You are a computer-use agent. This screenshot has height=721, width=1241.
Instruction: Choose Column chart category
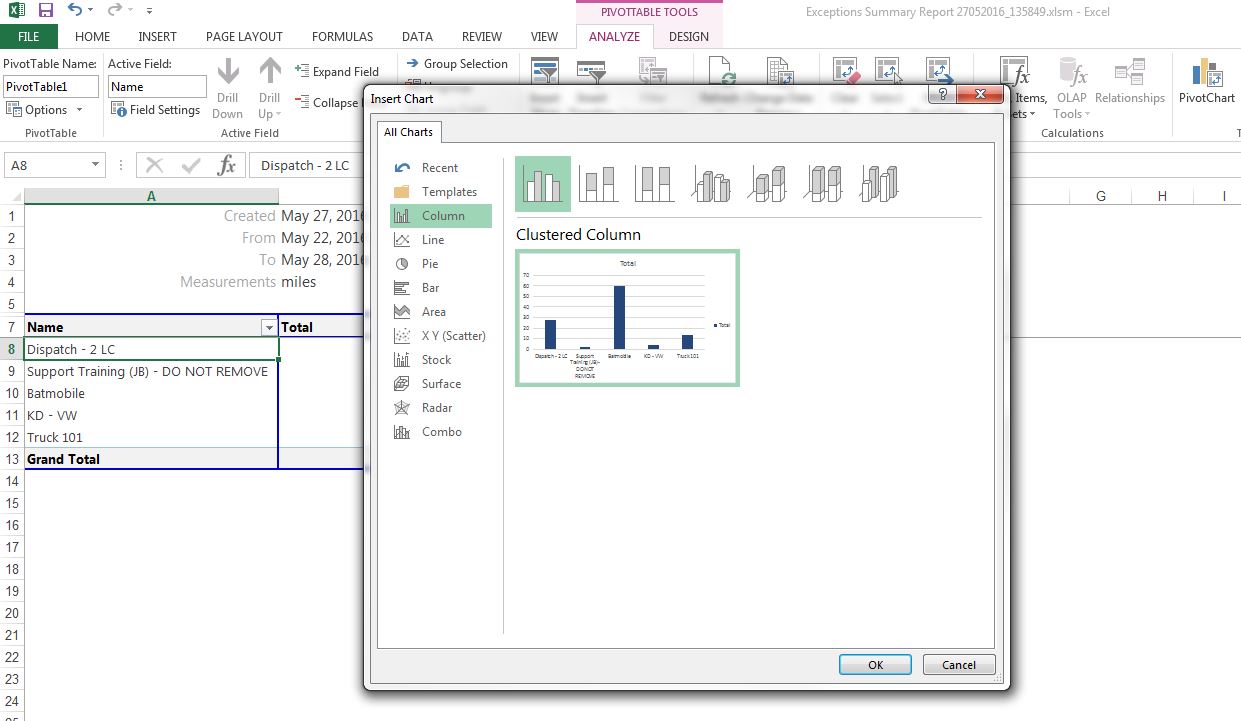pyautogui.click(x=441, y=216)
